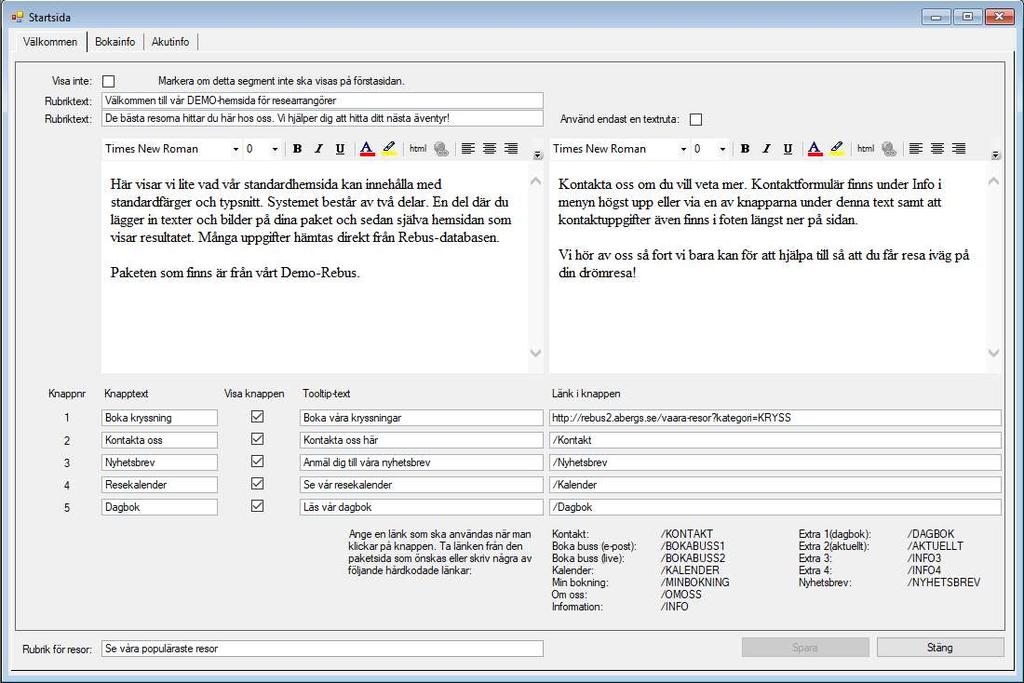This screenshot has width=1024, height=683.
Task: Uncheck Visa knappen for Kontakta oss
Action: point(257,439)
